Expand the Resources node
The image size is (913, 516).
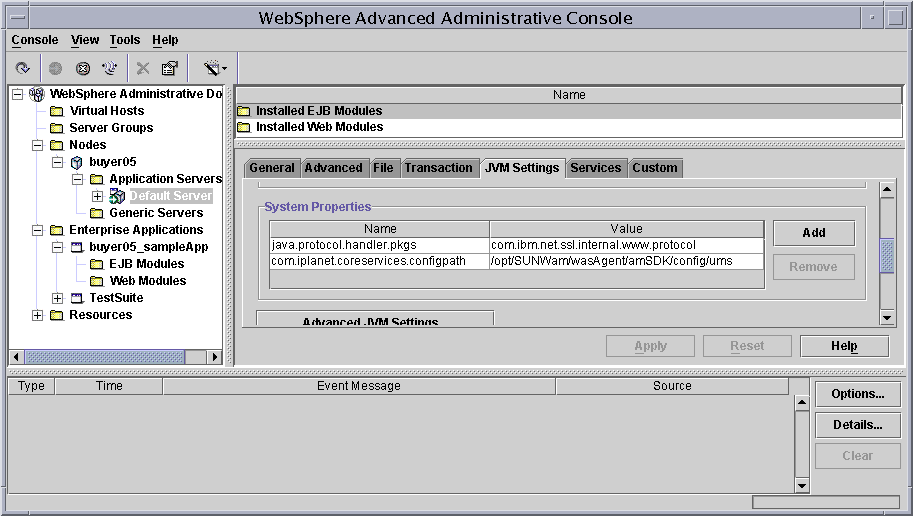pos(37,315)
